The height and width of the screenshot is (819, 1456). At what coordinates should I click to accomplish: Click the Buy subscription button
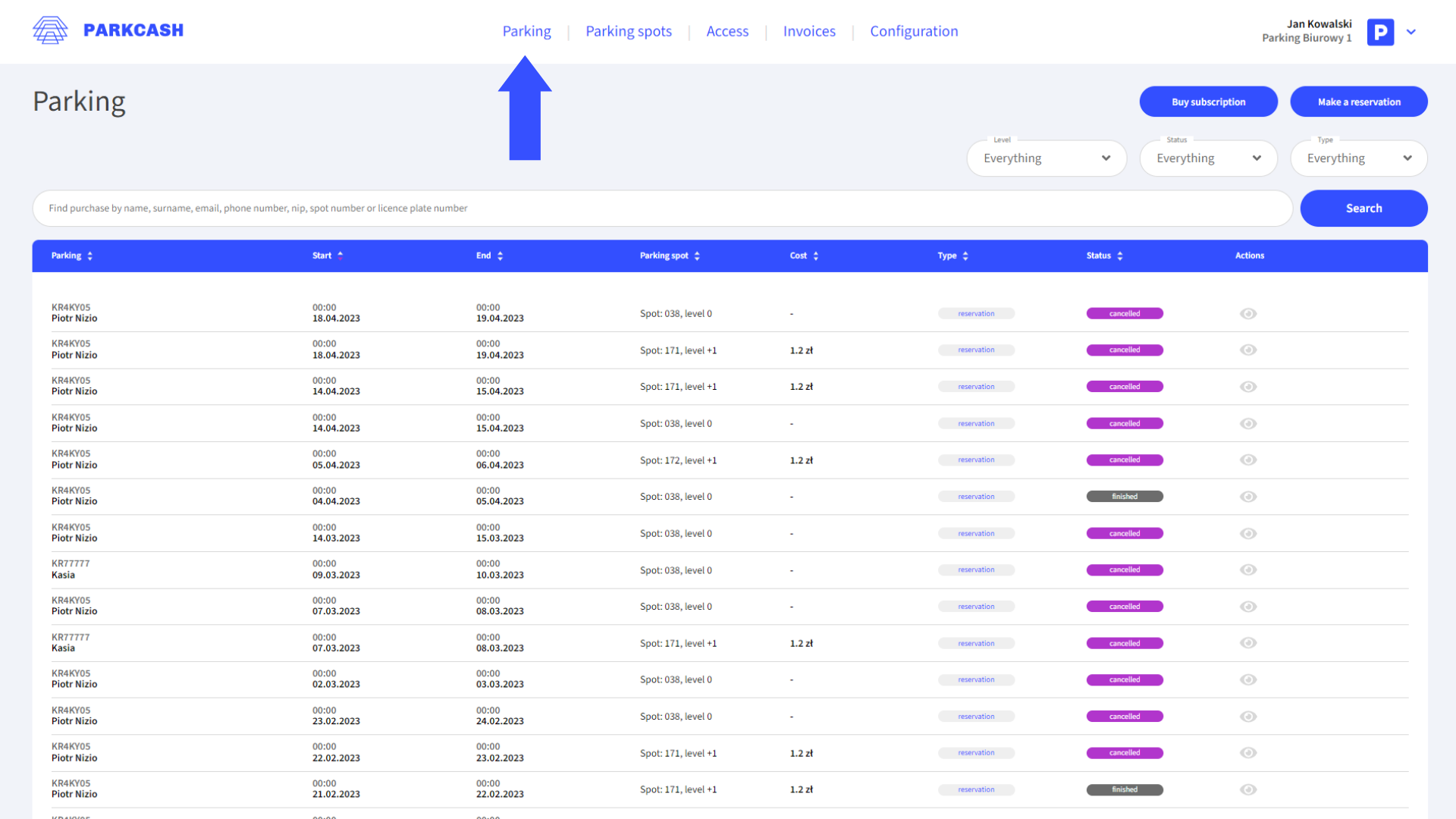point(1207,101)
